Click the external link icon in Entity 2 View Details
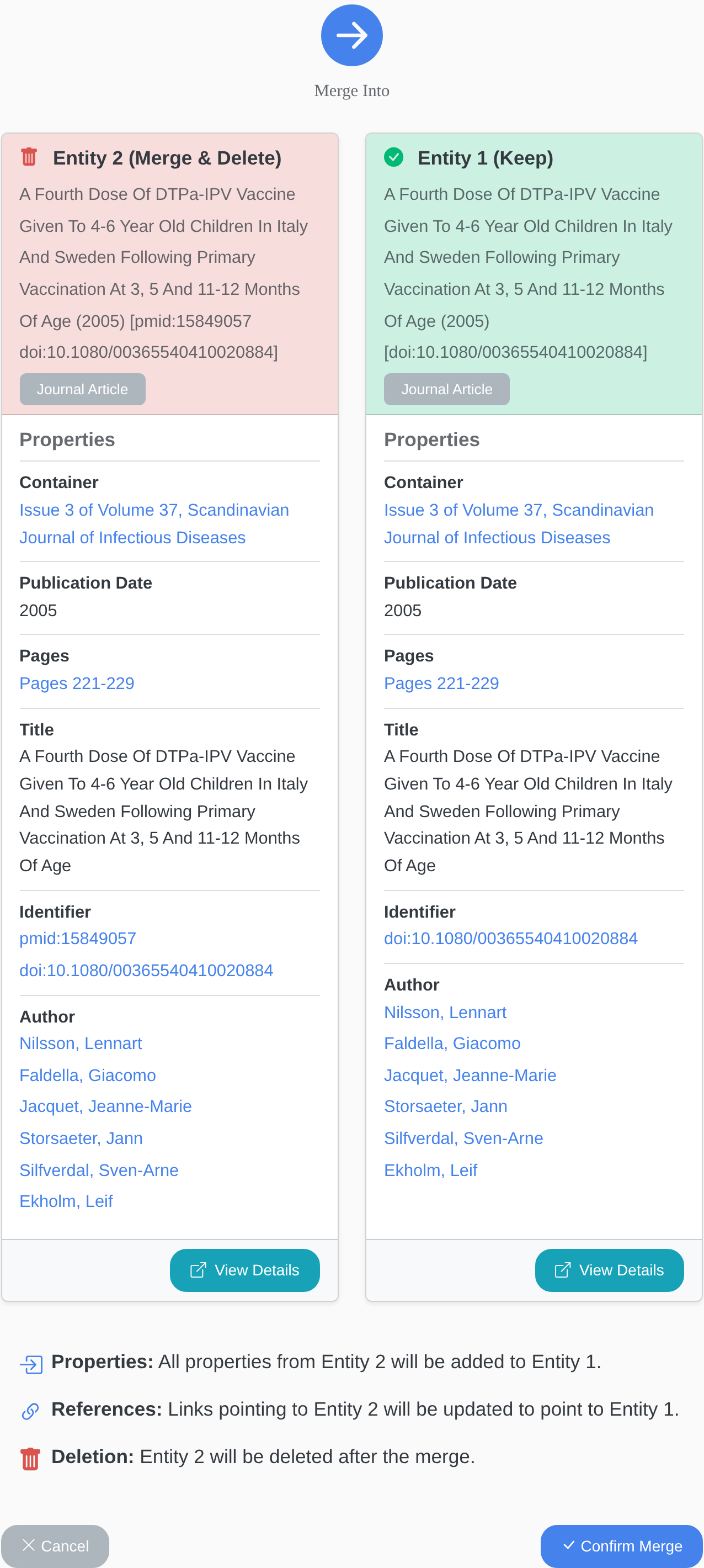This screenshot has height=1568, width=704. tap(199, 1270)
